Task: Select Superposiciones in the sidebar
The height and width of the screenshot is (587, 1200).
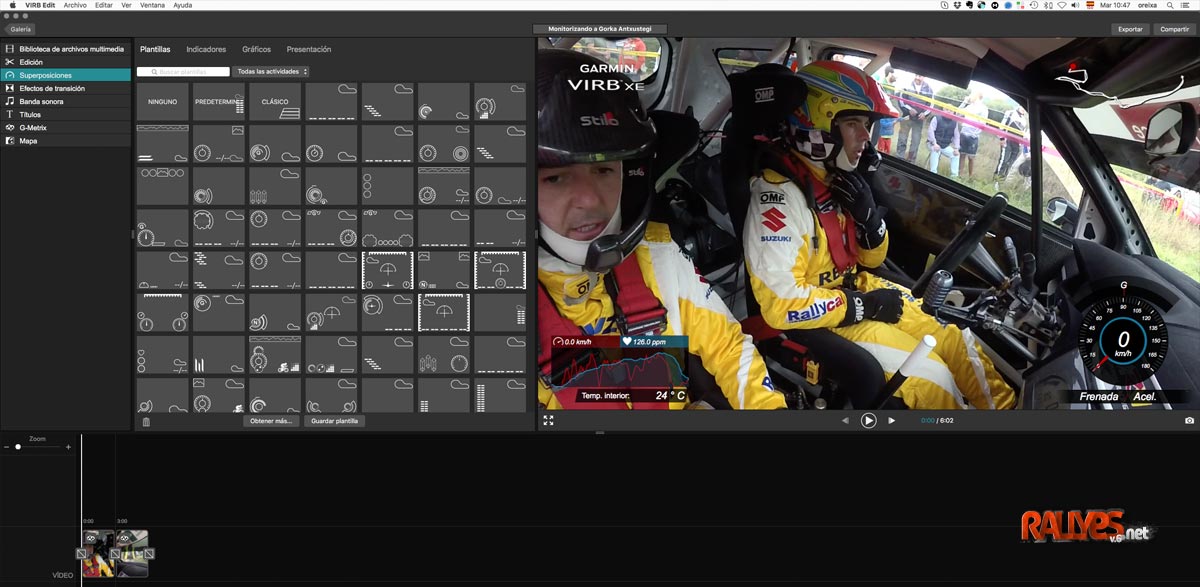Action: click(x=65, y=75)
